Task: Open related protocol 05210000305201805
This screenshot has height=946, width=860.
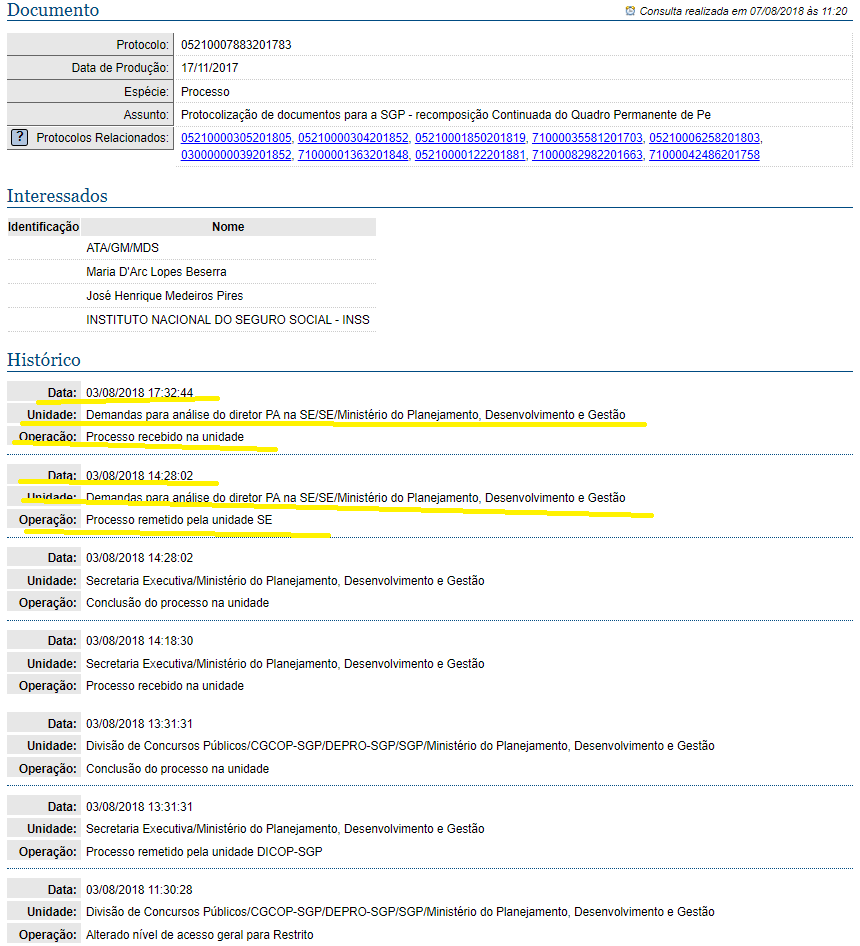Action: [x=236, y=138]
